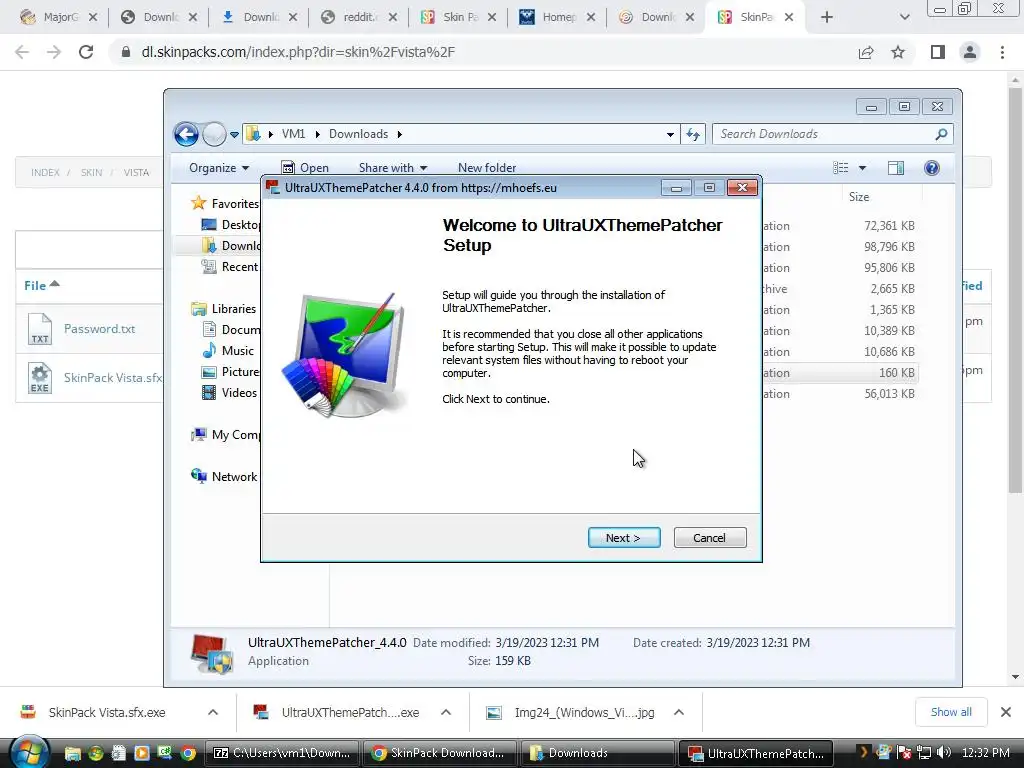The width and height of the screenshot is (1024, 768).
Task: Click Next in UltraUXThemePatcher setup
Action: point(624,537)
